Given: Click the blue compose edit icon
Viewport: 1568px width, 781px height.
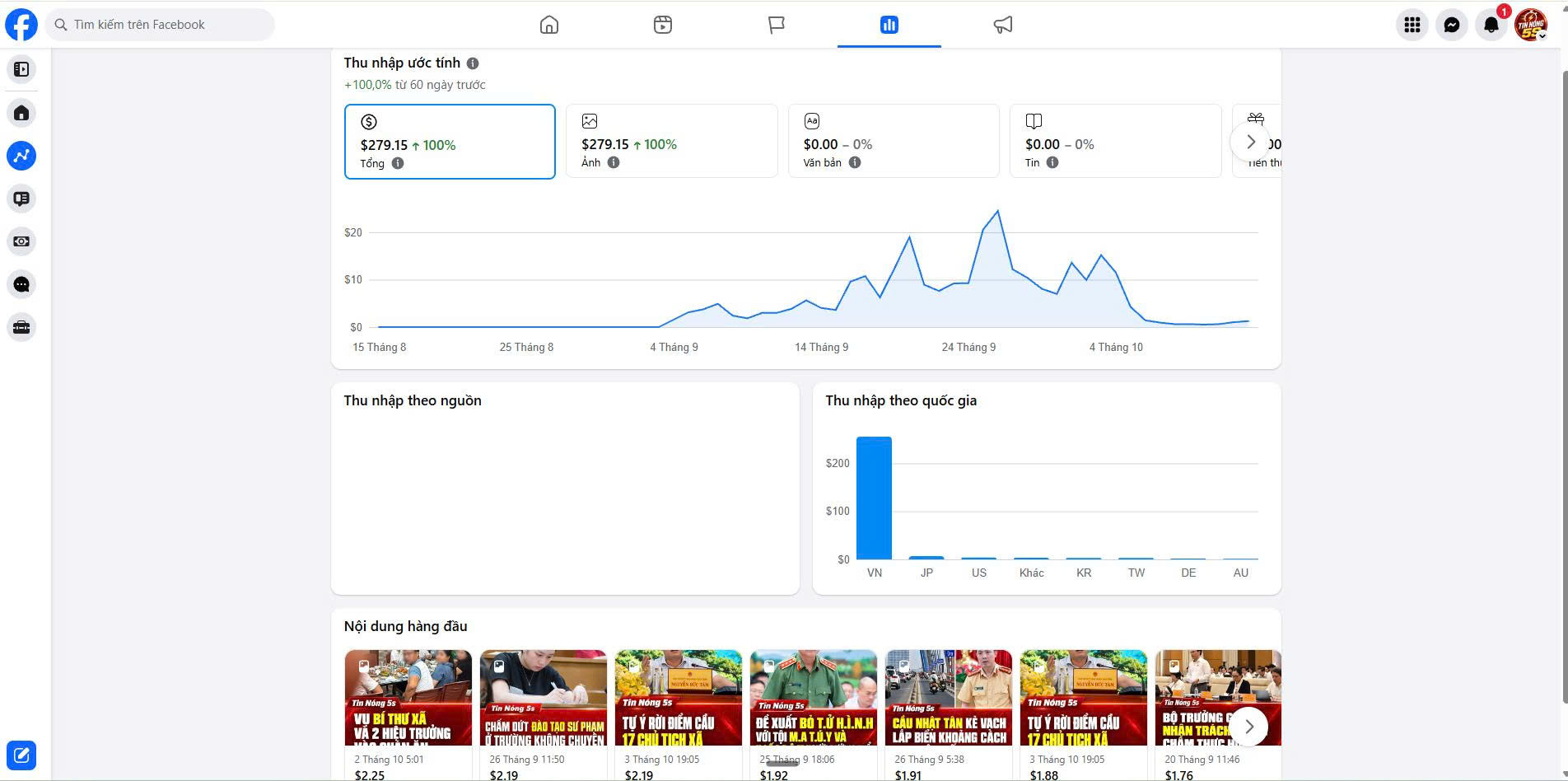Looking at the screenshot, I should (21, 755).
